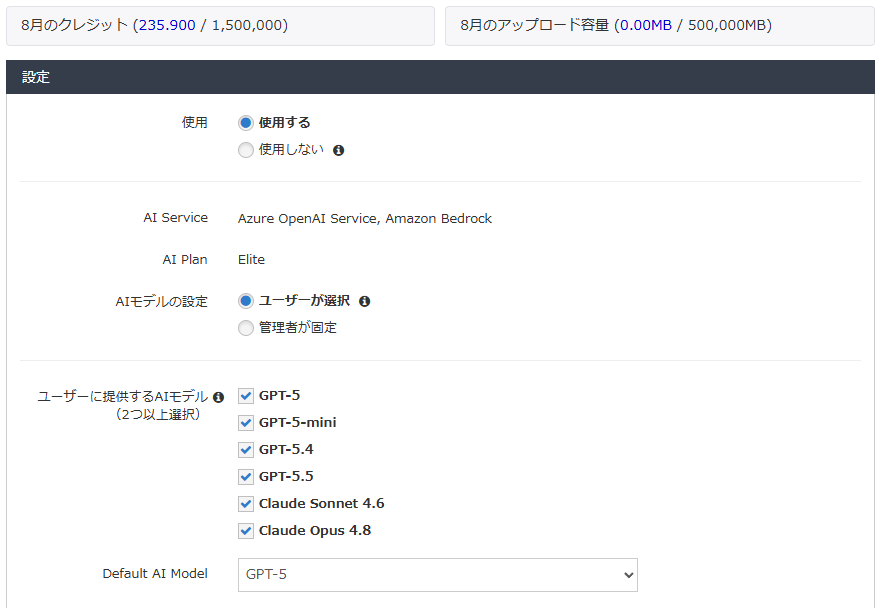This screenshot has width=877, height=608.
Task: Uncheck Claude Opus 4.8 model
Action: tap(246, 531)
